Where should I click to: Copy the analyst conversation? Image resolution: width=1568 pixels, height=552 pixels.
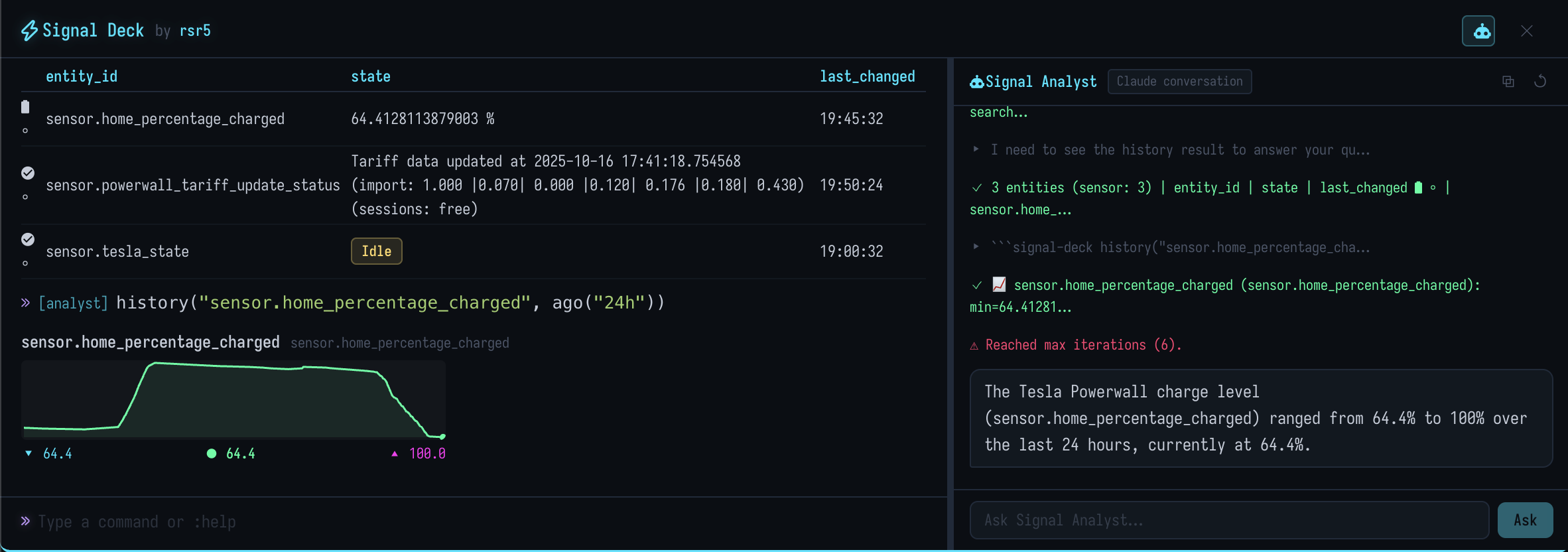pyautogui.click(x=1508, y=82)
